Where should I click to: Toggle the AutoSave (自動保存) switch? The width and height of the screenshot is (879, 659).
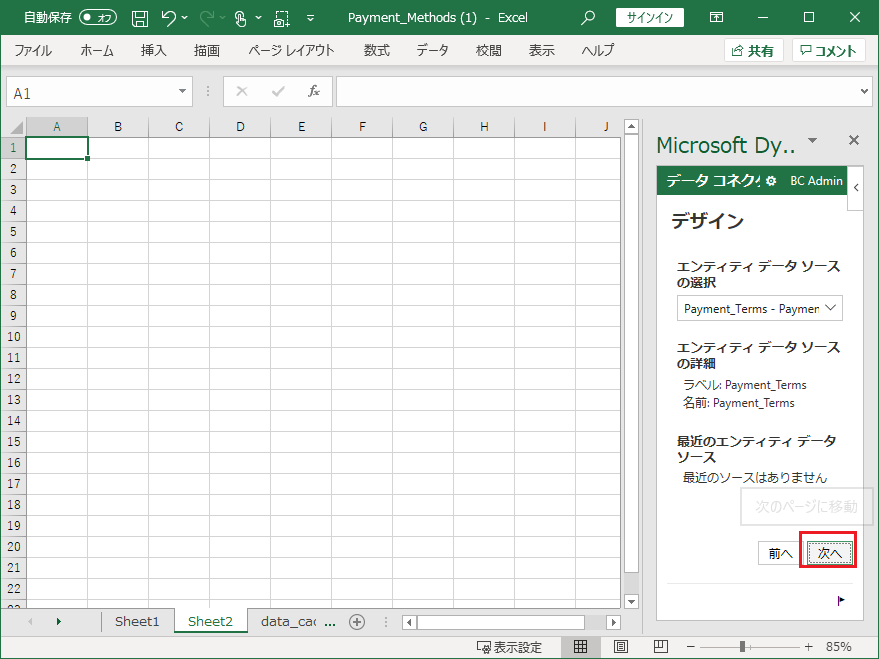[98, 17]
